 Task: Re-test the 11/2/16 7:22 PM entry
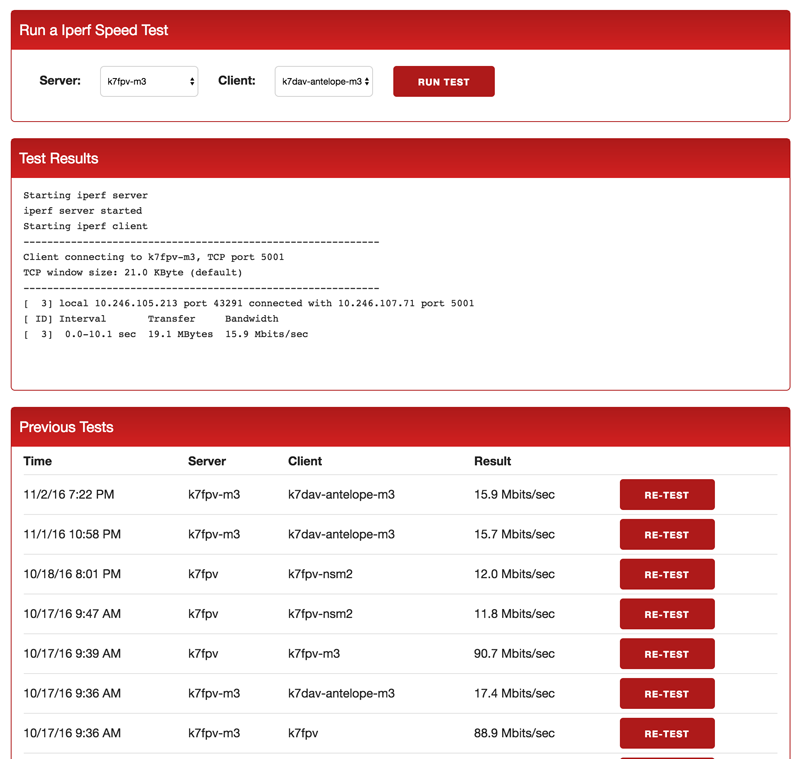[667, 494]
